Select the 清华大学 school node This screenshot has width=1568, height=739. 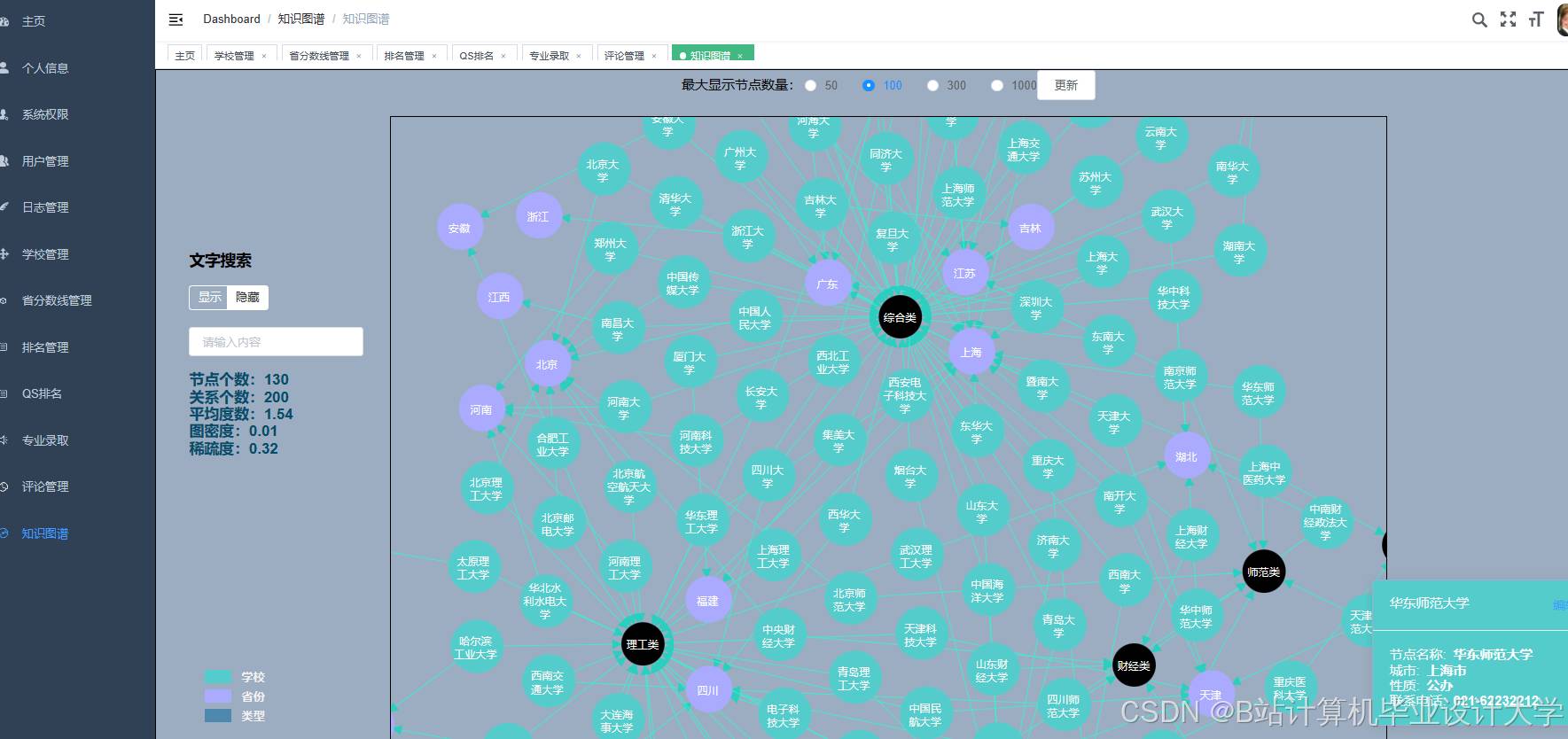(675, 205)
